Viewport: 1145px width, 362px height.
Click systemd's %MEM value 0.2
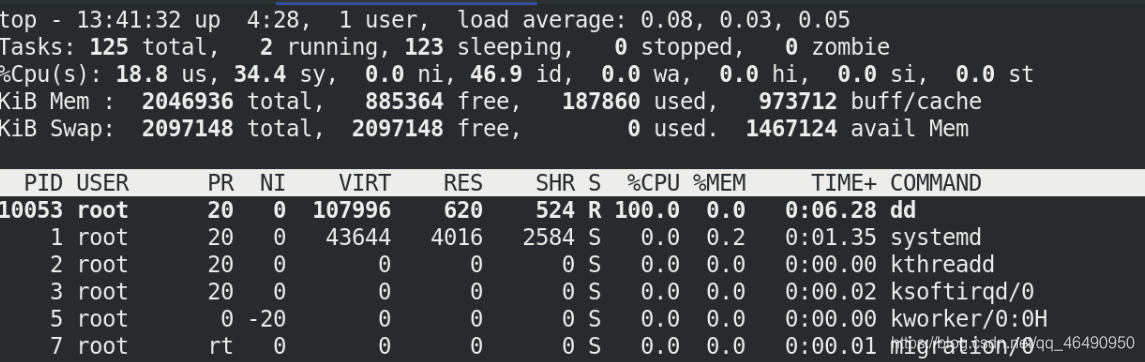tap(726, 237)
